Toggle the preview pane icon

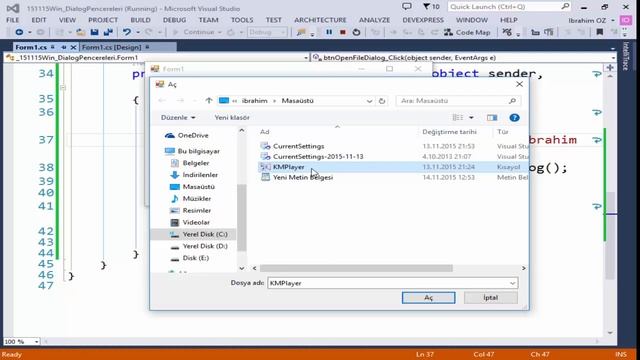click(x=492, y=118)
